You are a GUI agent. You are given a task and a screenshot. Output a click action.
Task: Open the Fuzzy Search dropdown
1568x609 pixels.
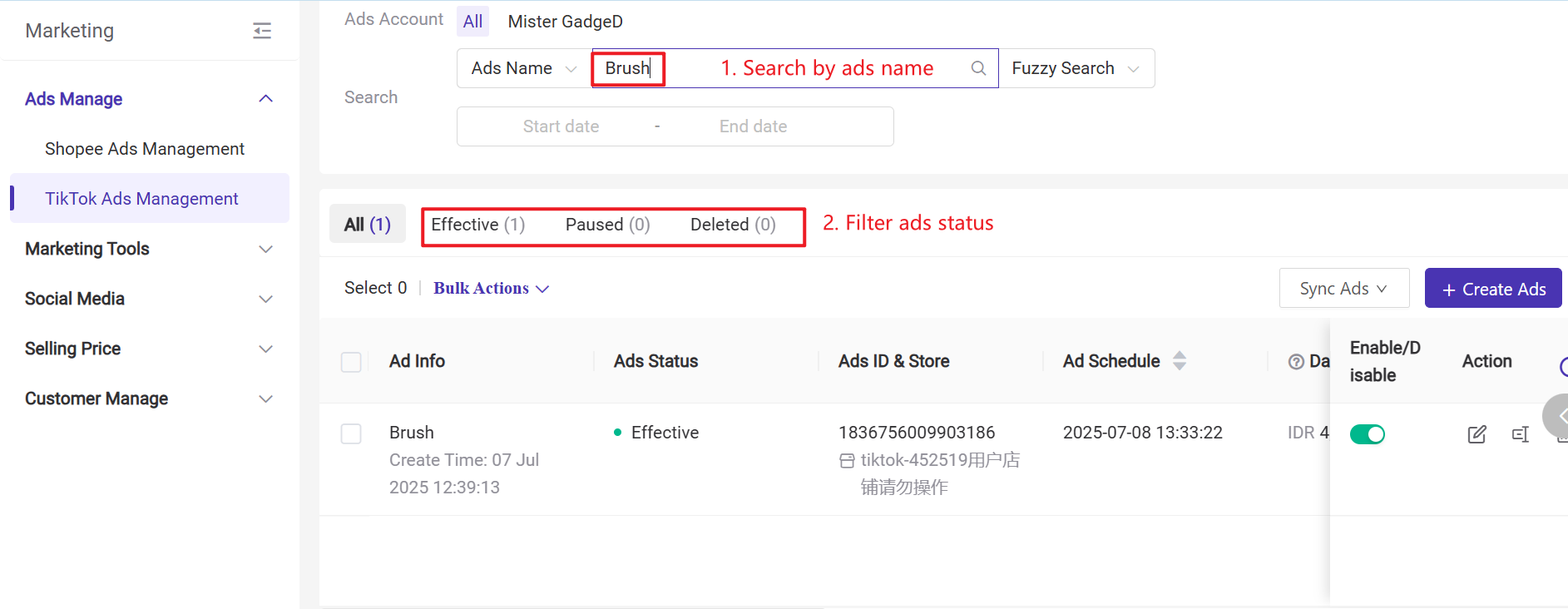(x=1076, y=68)
